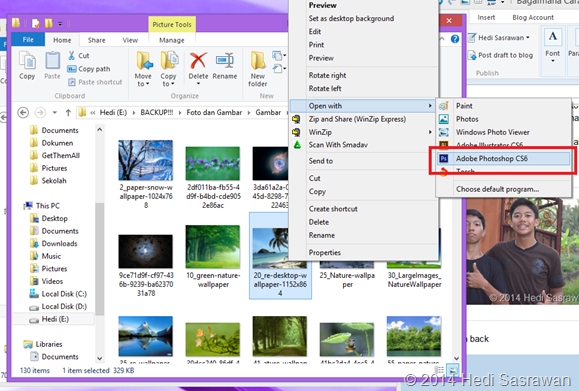Viewport: 579px width, 391px height.
Task: Switch to the View ribbon tab
Action: coord(130,40)
